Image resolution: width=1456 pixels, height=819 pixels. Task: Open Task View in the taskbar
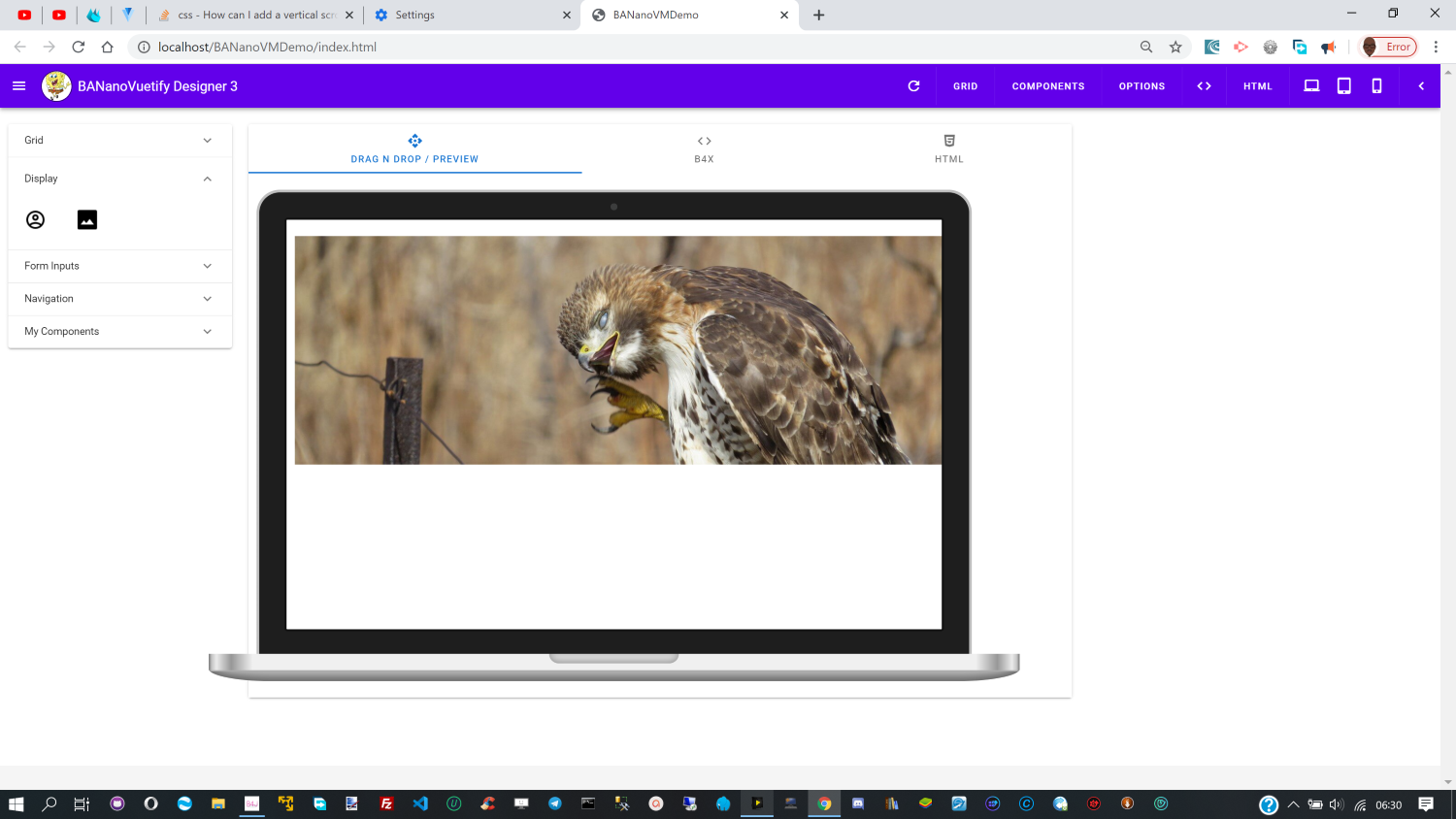[x=82, y=804]
